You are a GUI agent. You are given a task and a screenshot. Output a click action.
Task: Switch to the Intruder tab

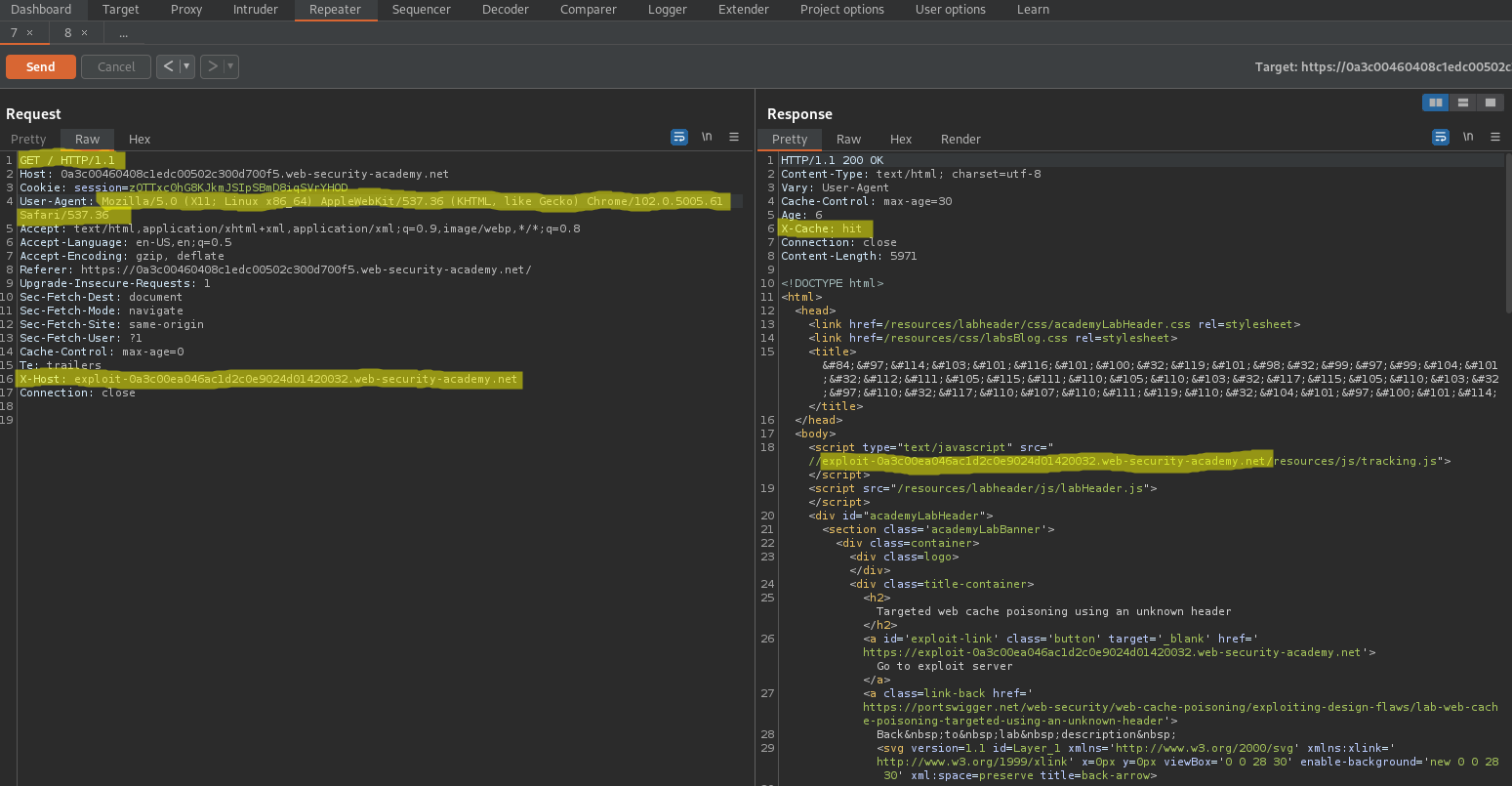[x=256, y=10]
